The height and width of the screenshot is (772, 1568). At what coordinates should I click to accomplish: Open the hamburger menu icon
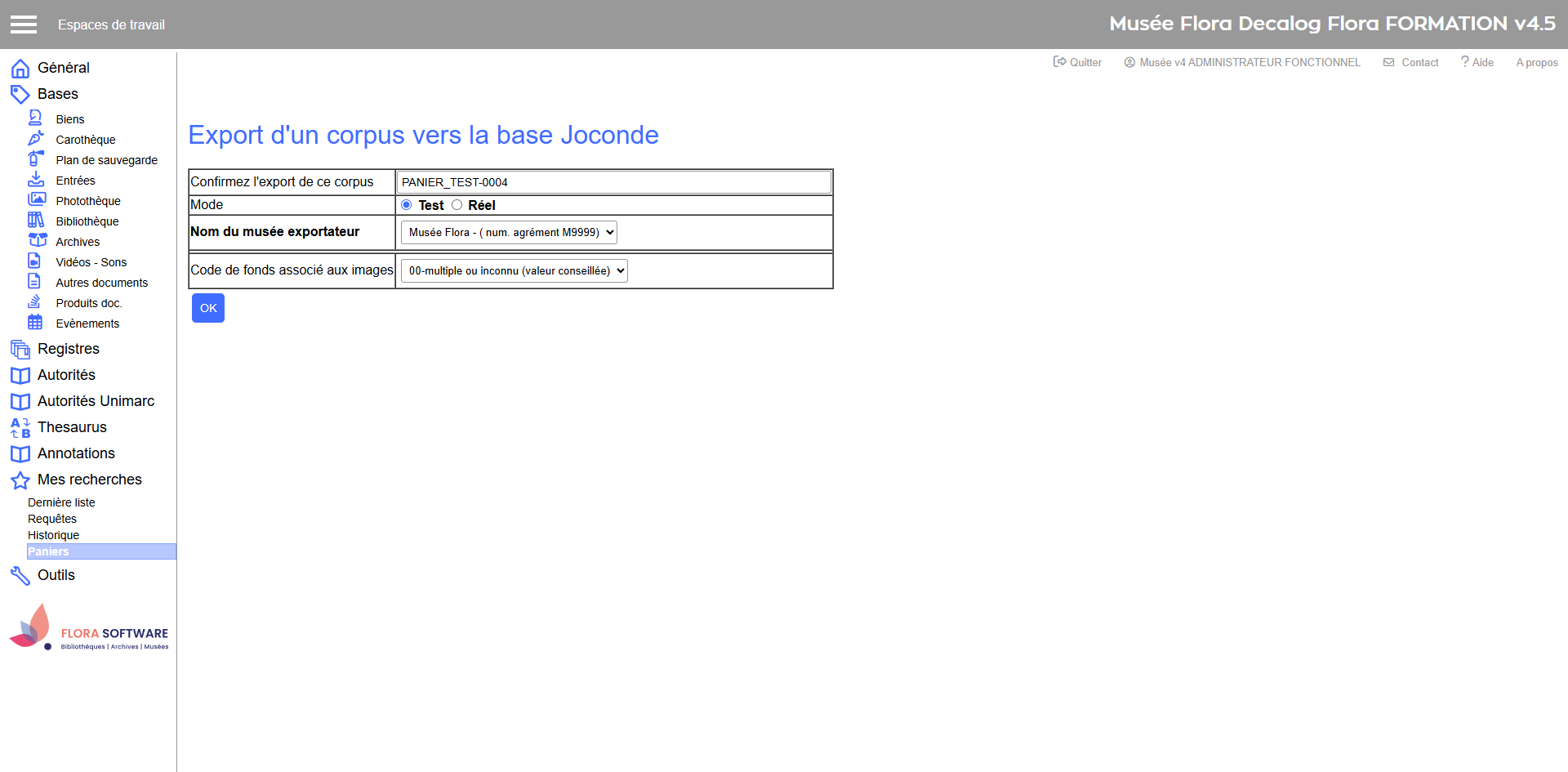24,25
